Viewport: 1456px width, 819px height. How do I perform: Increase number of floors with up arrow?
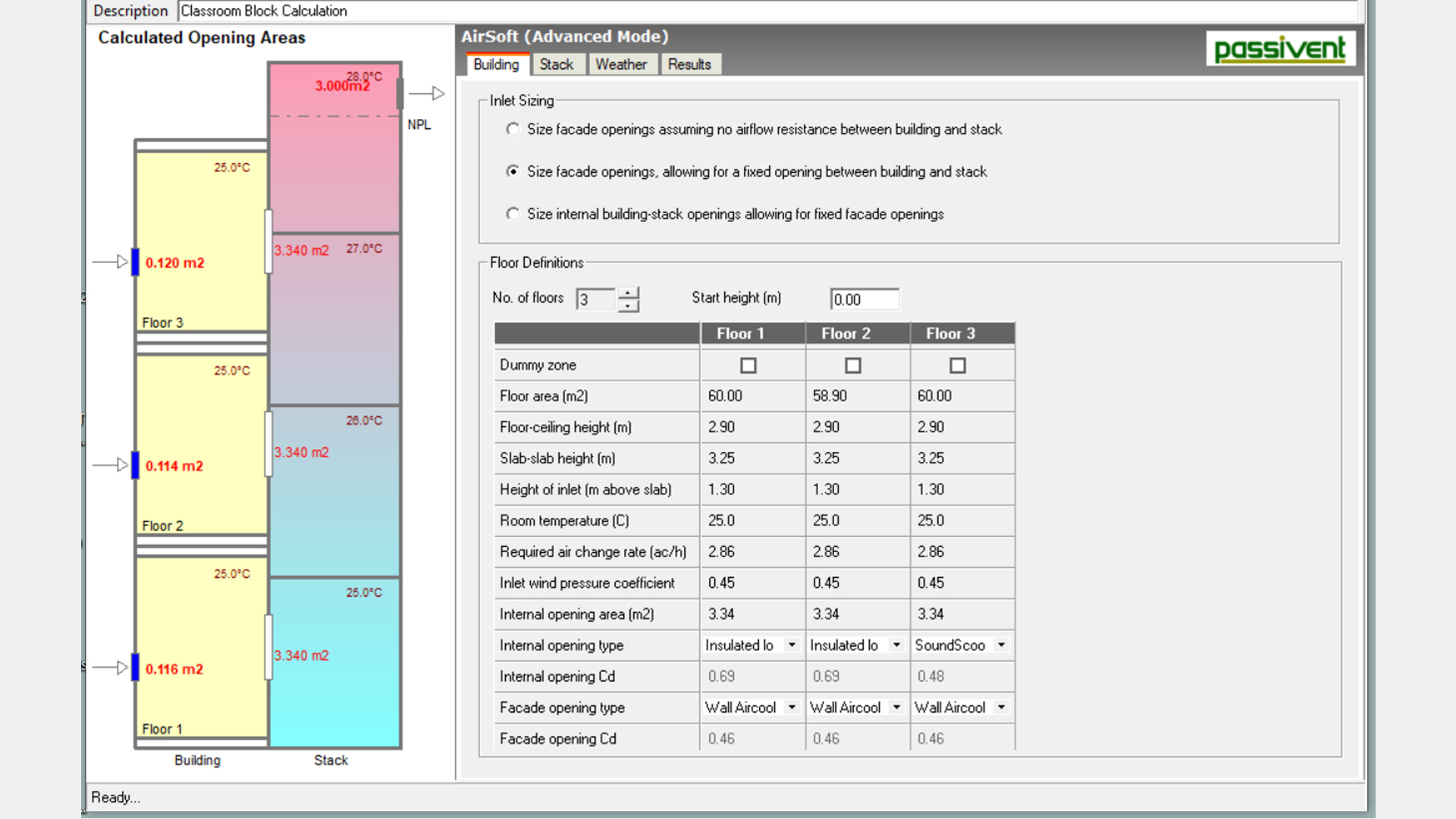click(628, 293)
